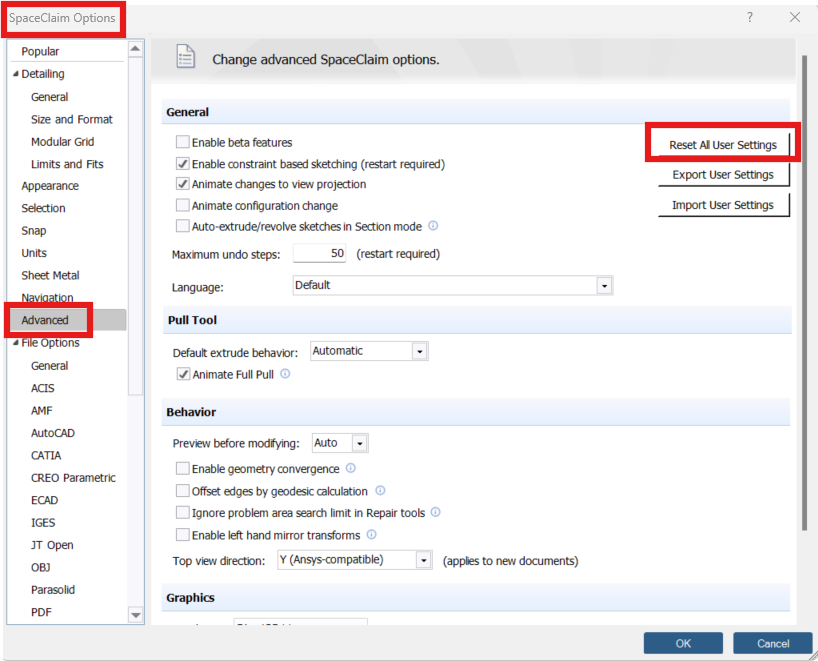Open the help question mark icon
Image resolution: width=818 pixels, height=661 pixels.
coord(750,17)
